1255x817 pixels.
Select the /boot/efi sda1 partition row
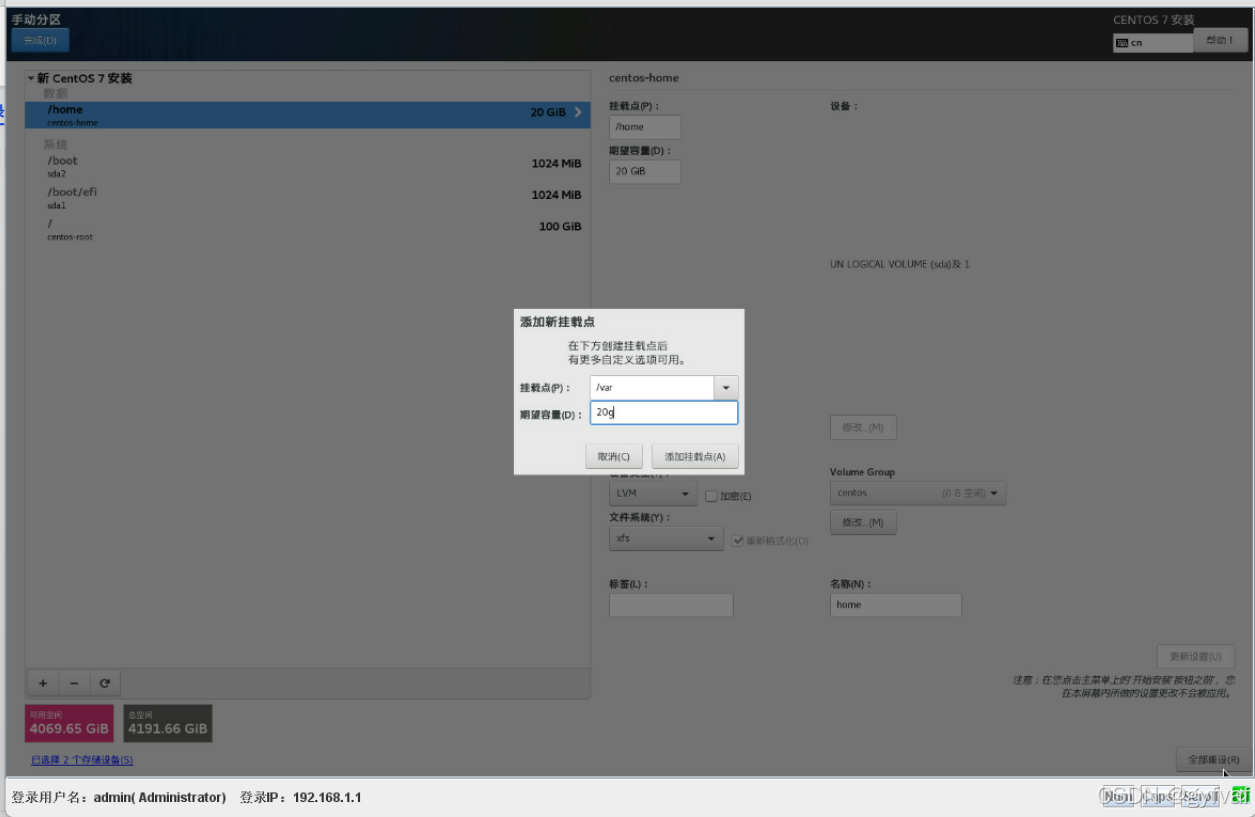click(307, 197)
